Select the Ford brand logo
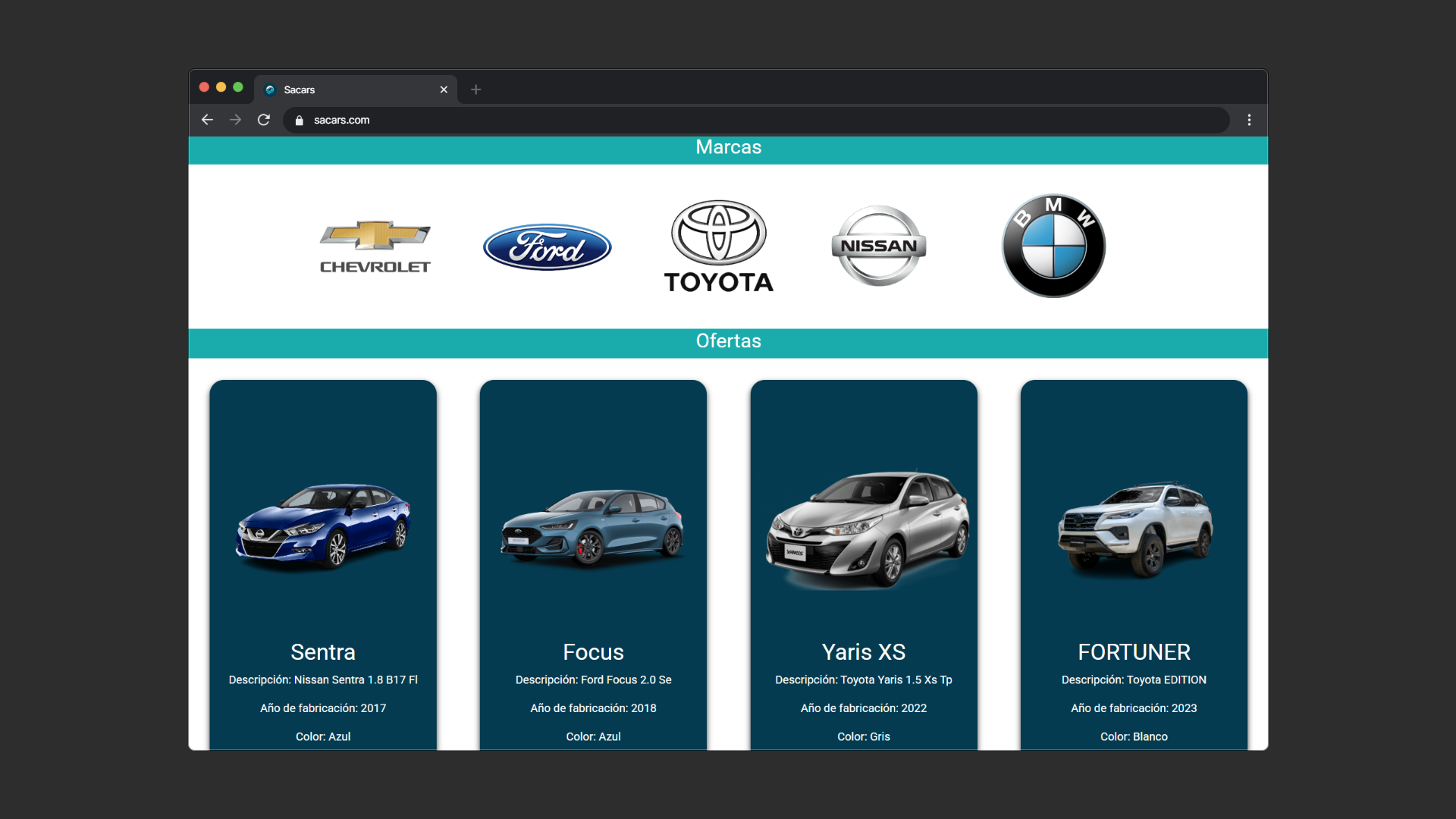1456x819 pixels. (x=548, y=247)
